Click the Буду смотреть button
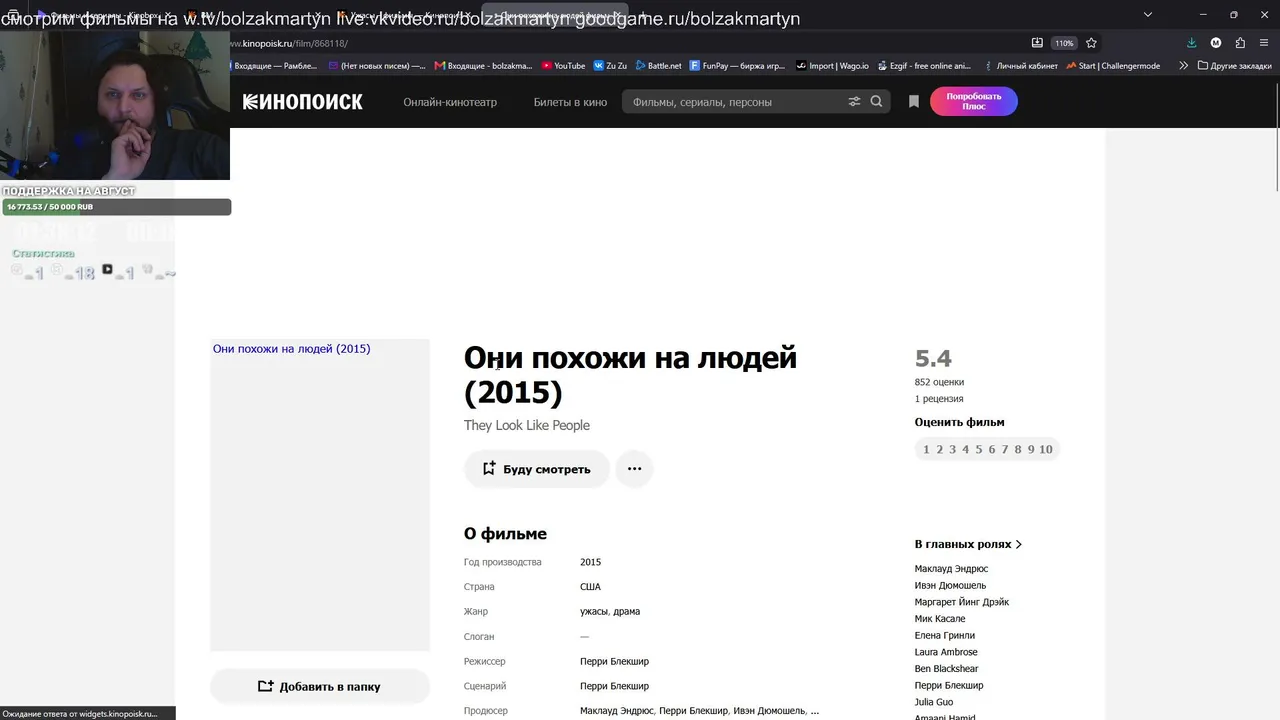 click(537, 469)
